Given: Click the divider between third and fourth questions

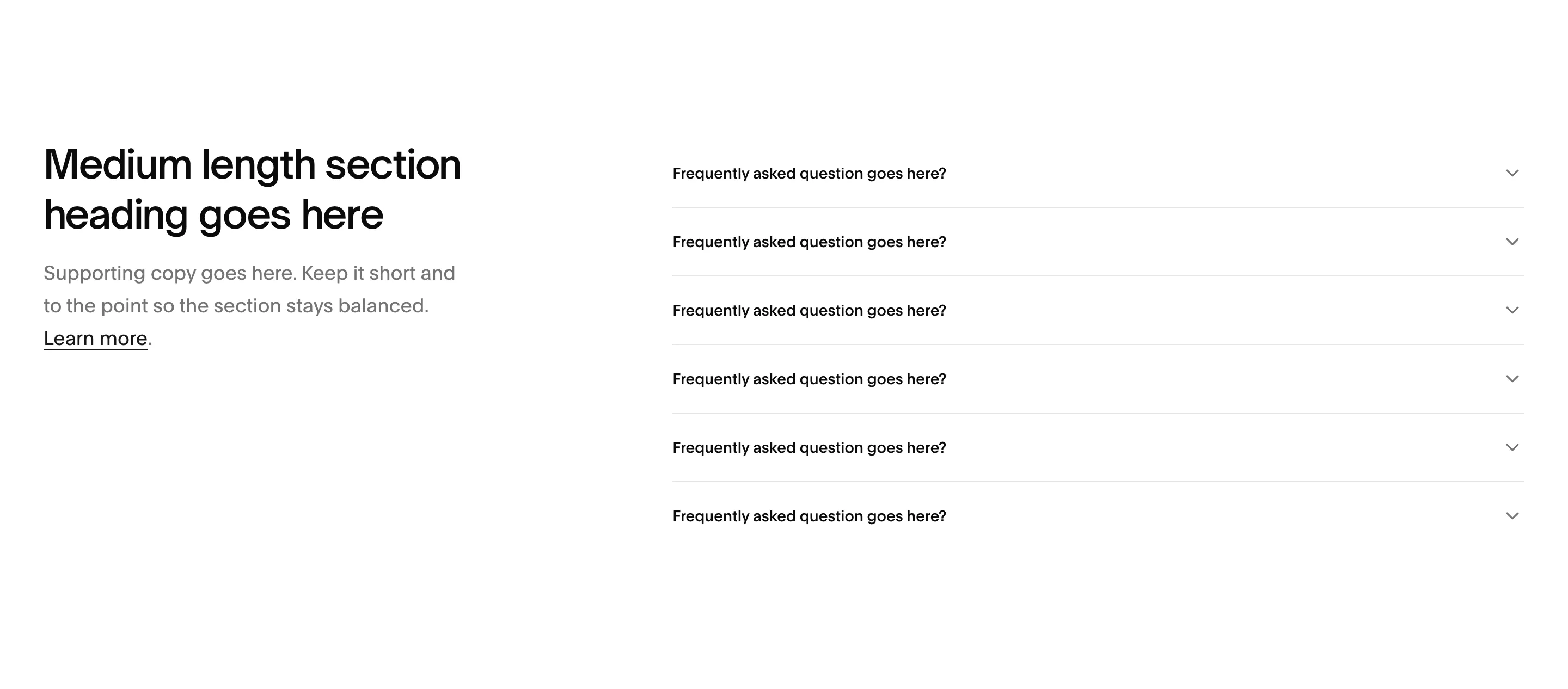Looking at the screenshot, I should point(1098,345).
